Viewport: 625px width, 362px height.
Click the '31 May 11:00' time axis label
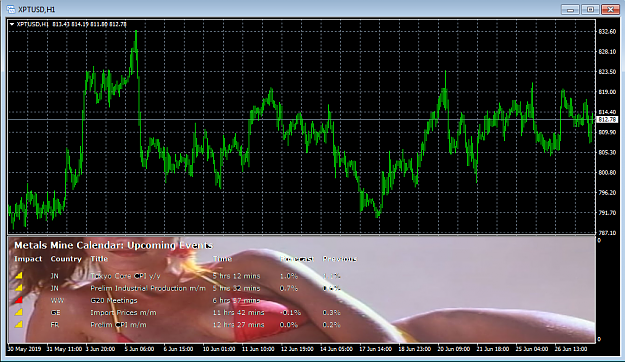[x=64, y=349]
